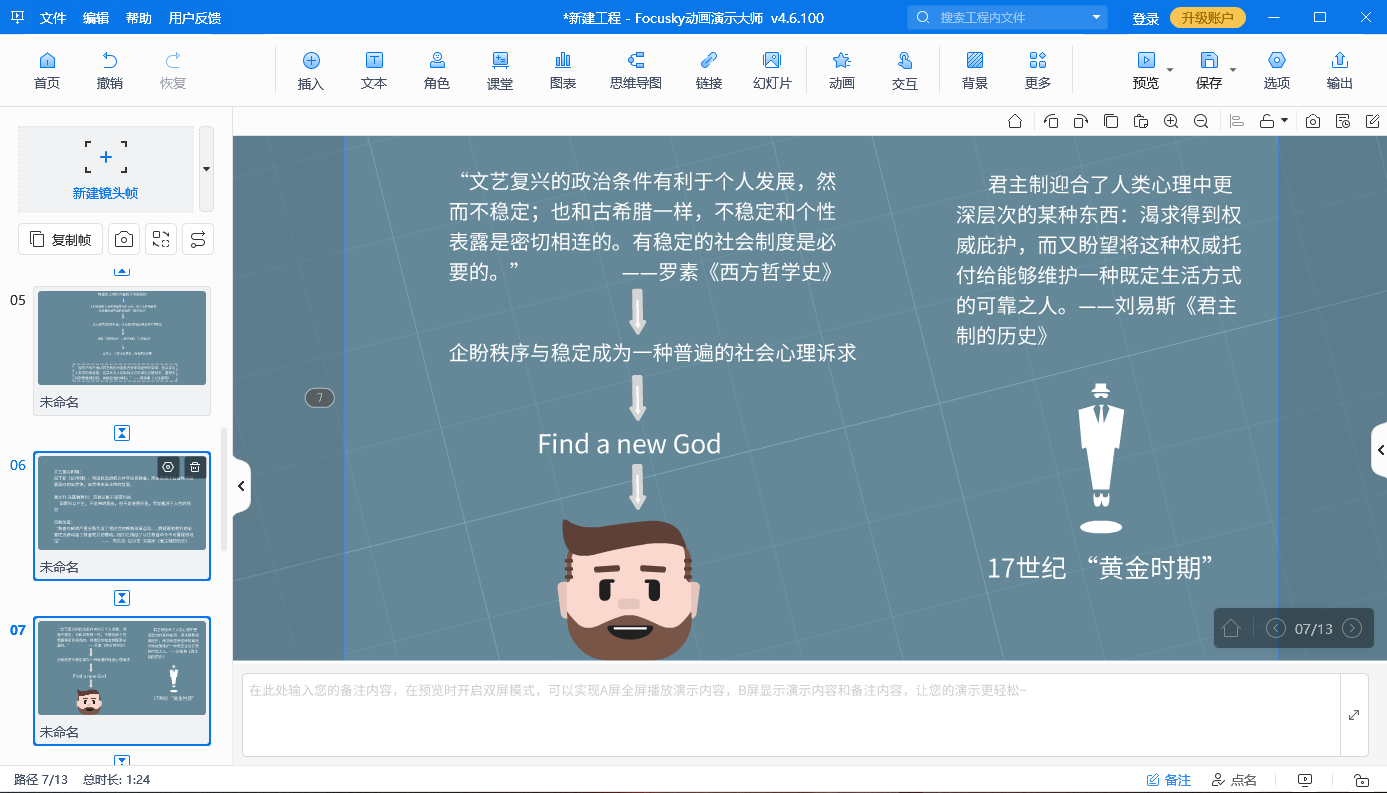
Task: Open the 更多 more tools menu
Action: (1038, 70)
